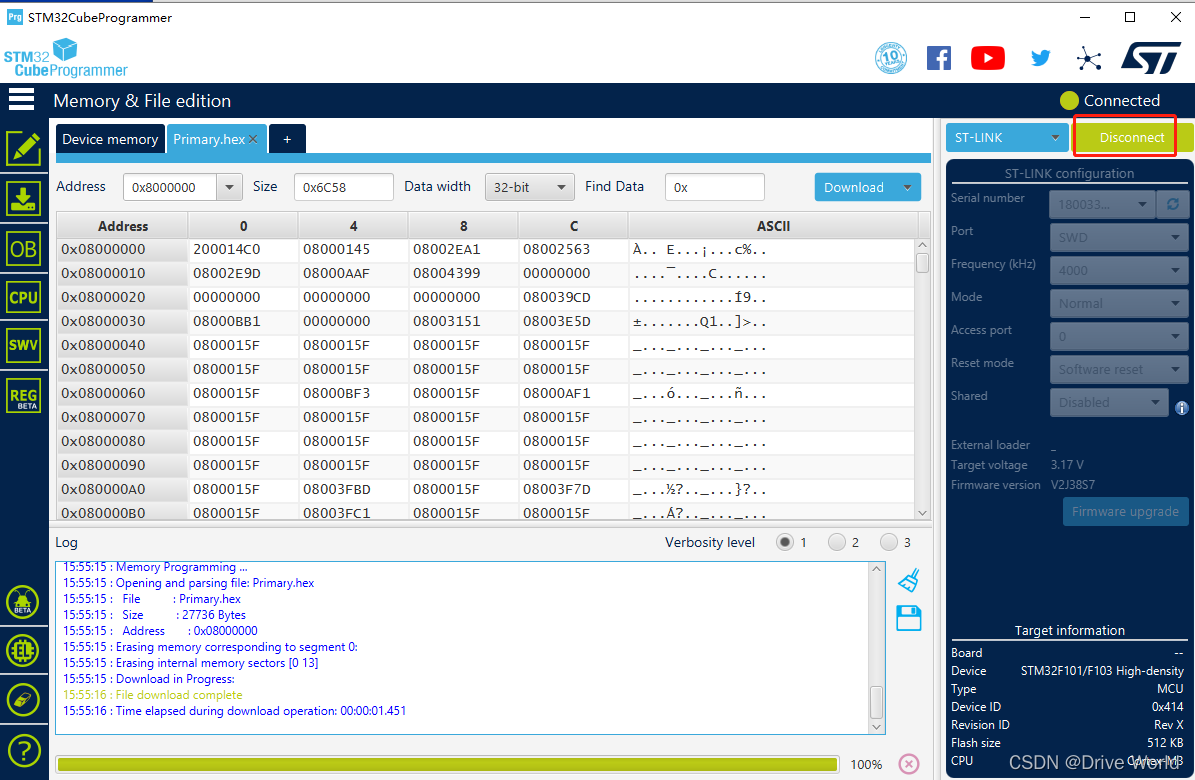
Task: Open the Frequency 4000 dropdown
Action: tap(1118, 270)
